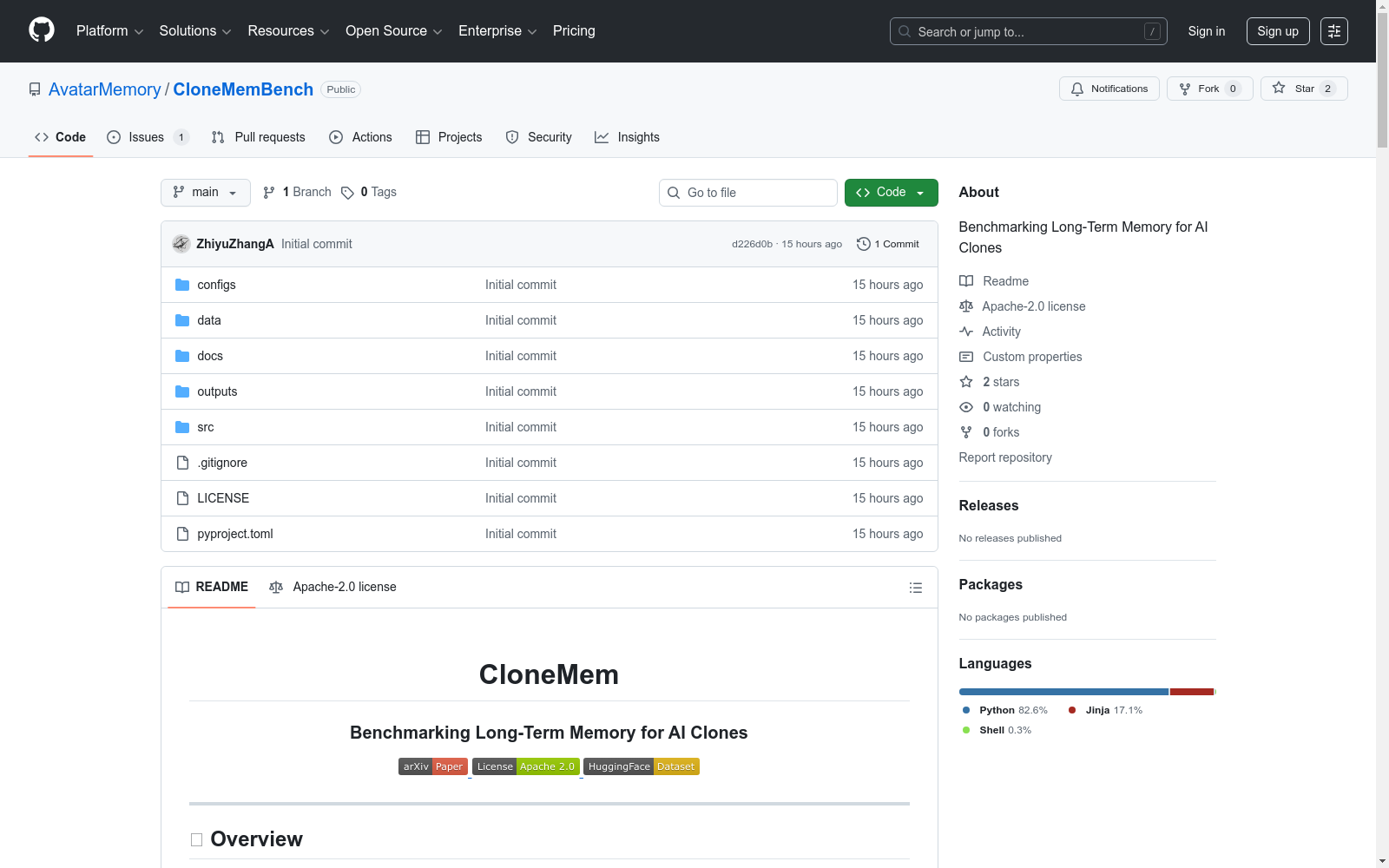Click the Python segment of language bar
1389x868 pixels.
coord(1063,692)
